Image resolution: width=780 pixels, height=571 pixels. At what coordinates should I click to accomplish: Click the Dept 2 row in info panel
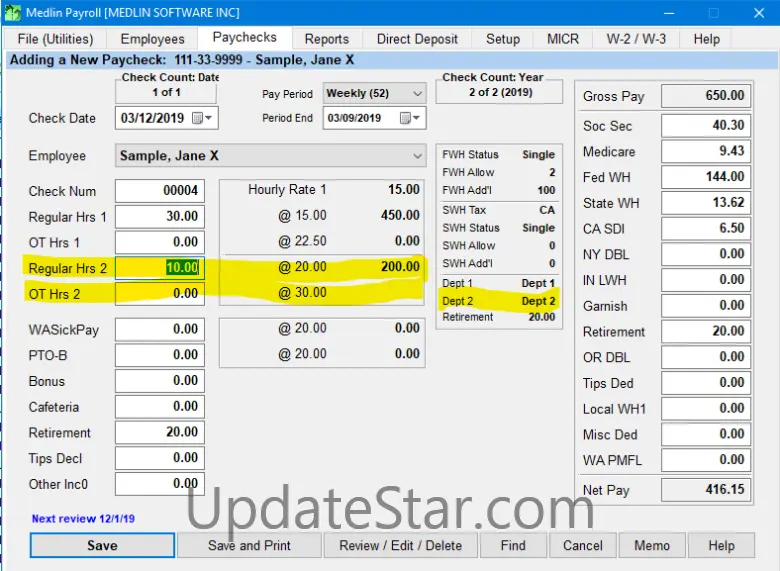click(498, 301)
